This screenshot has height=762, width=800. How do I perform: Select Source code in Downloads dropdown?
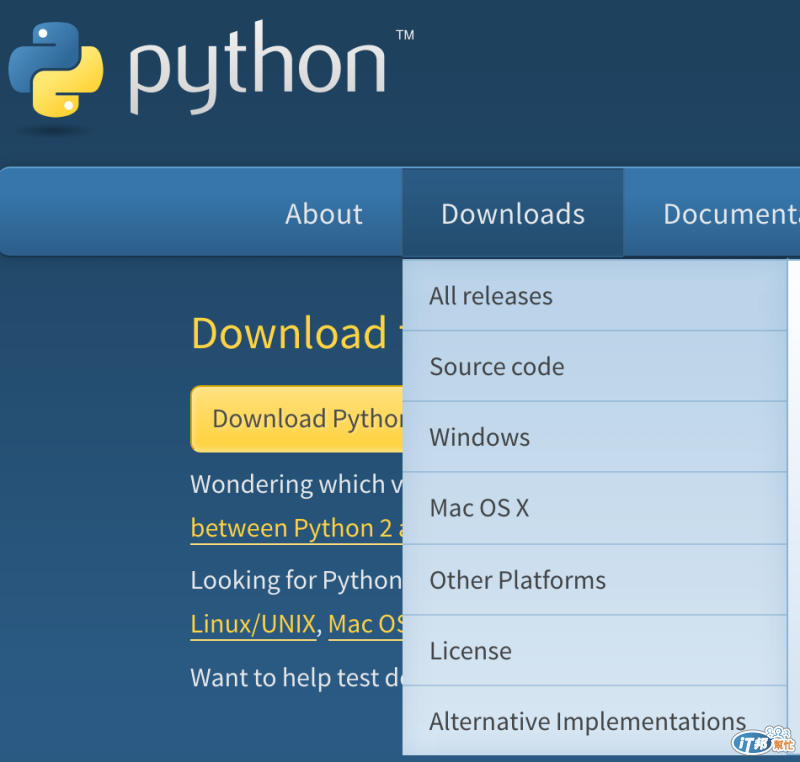click(x=594, y=366)
